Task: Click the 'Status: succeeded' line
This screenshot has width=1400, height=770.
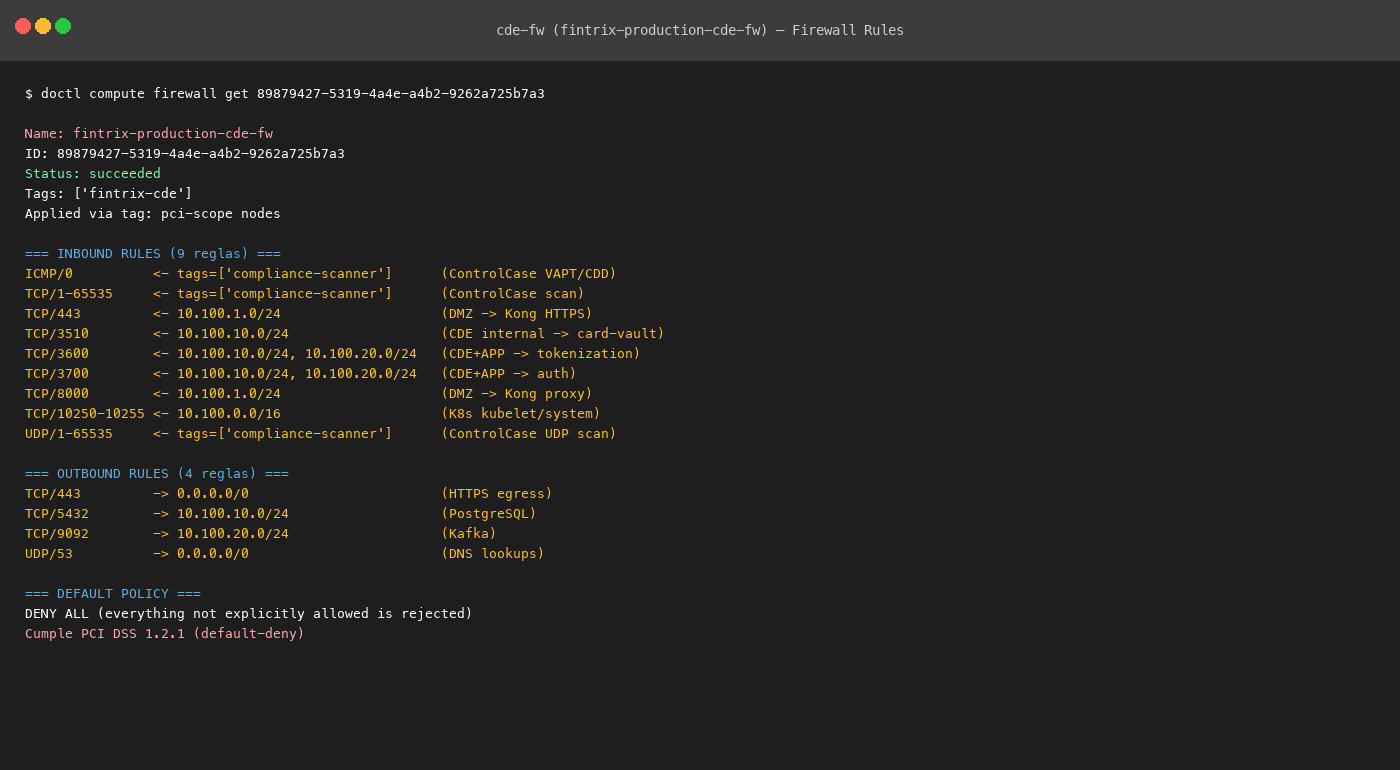Action: point(93,173)
